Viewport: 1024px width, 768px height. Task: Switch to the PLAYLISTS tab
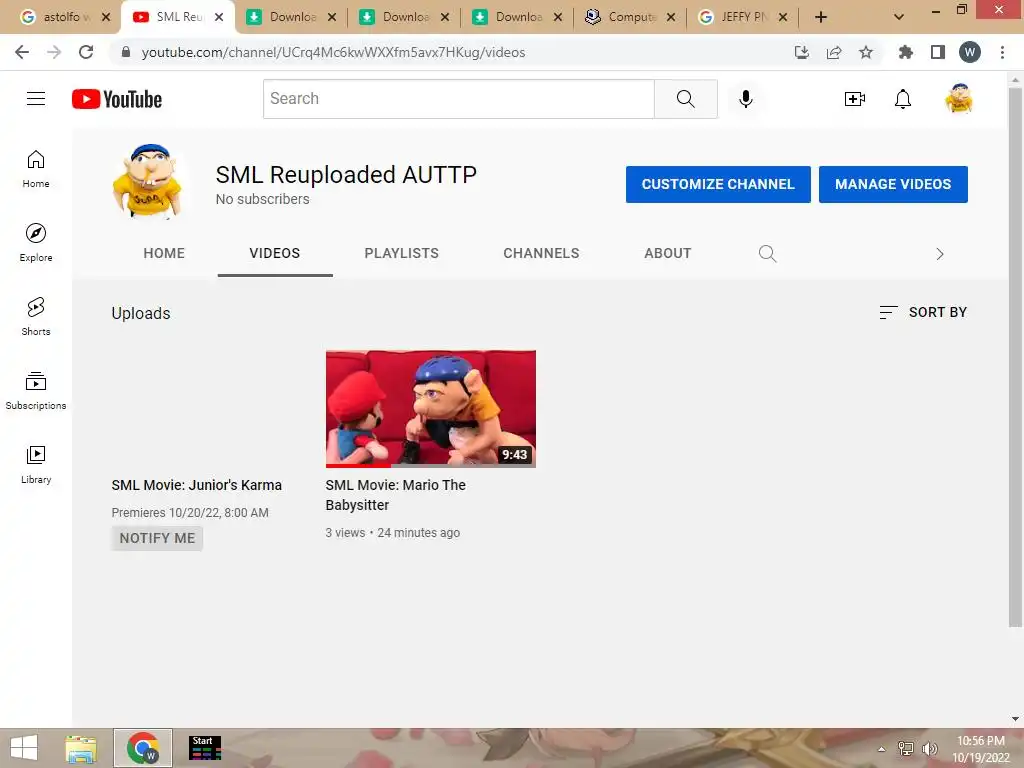[402, 253]
